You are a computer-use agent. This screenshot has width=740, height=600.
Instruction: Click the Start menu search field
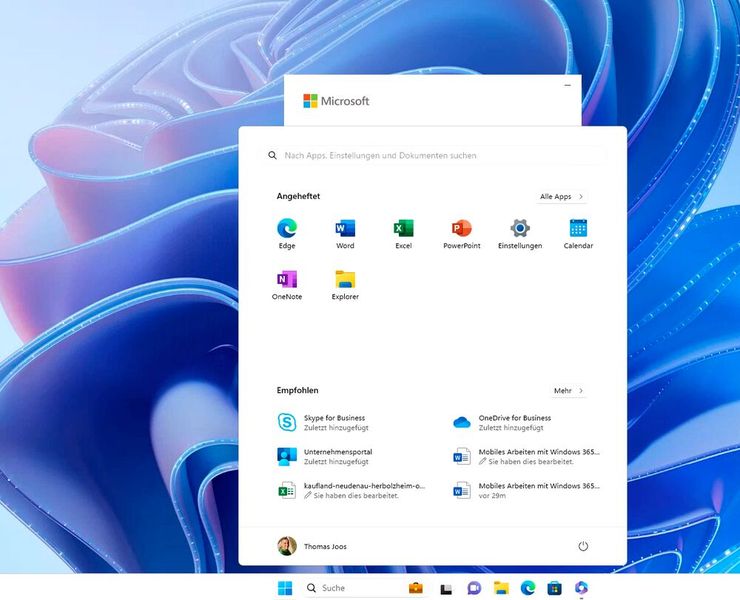pyautogui.click(x=434, y=155)
